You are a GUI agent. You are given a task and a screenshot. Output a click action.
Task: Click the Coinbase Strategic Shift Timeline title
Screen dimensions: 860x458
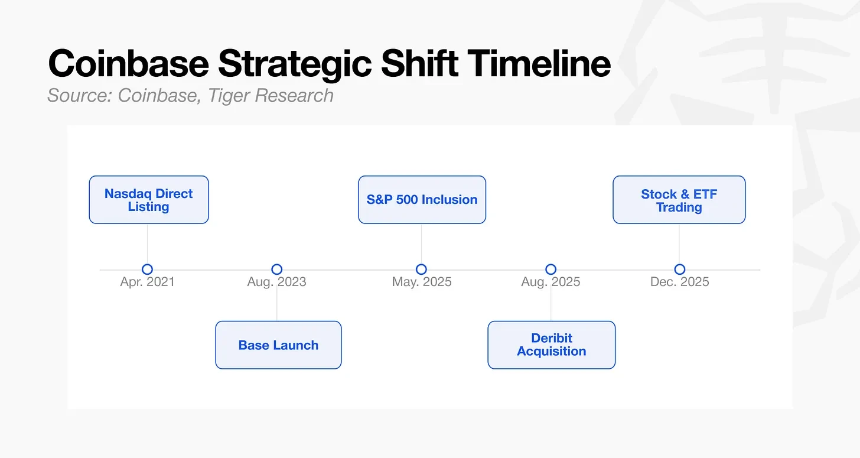329,63
